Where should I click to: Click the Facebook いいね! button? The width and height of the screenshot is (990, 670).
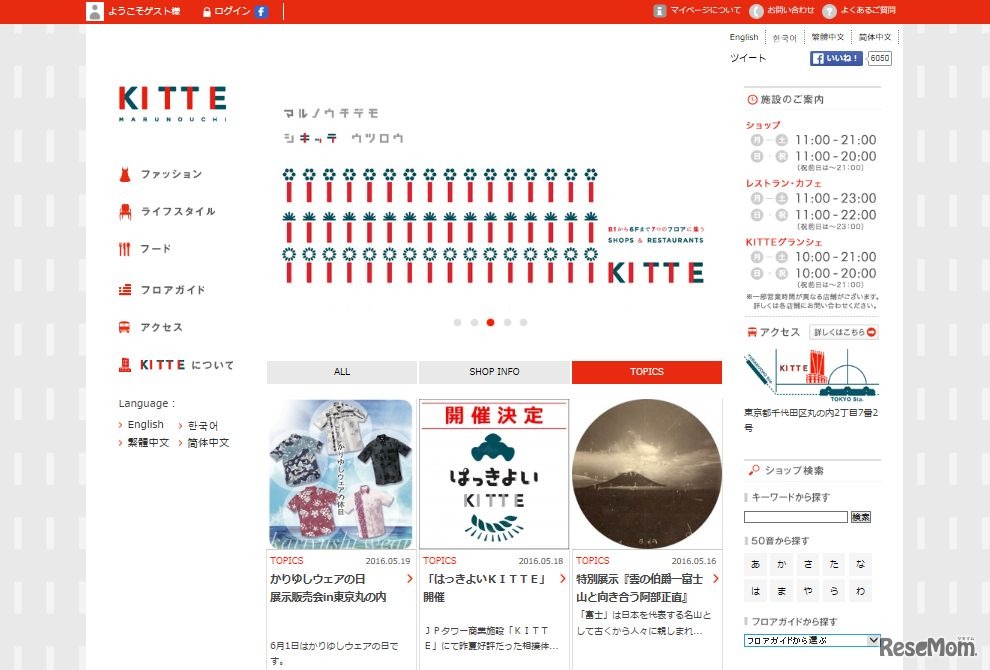click(x=836, y=59)
